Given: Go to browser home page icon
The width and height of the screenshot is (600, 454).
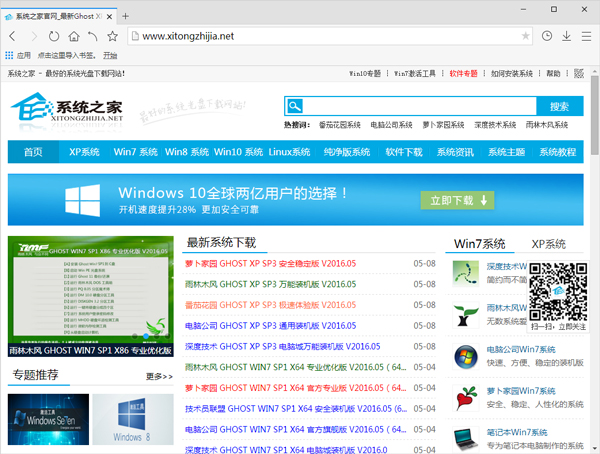Looking at the screenshot, I should (74, 36).
